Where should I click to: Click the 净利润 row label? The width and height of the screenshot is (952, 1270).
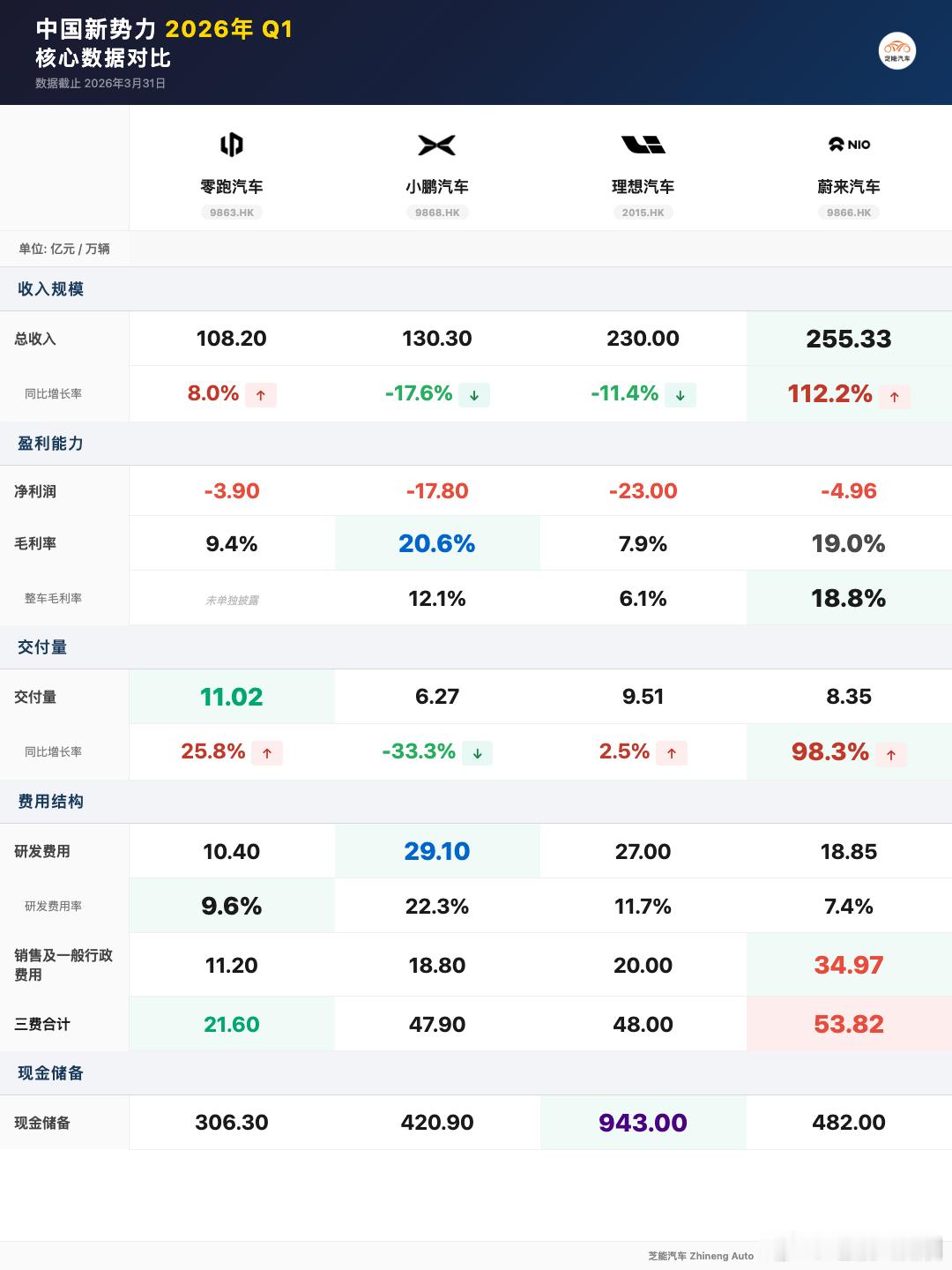tap(35, 491)
